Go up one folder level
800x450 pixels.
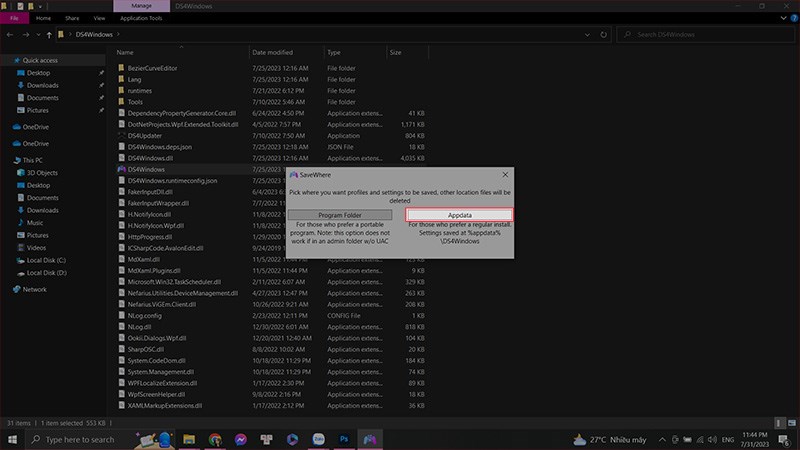pyautogui.click(x=48, y=34)
